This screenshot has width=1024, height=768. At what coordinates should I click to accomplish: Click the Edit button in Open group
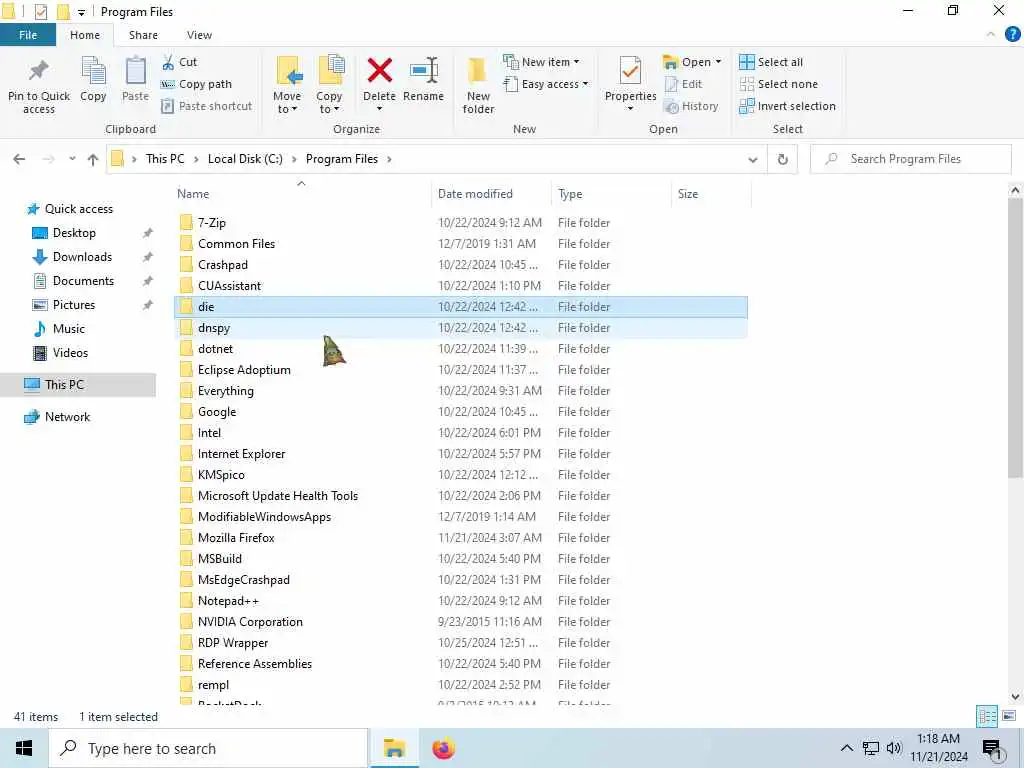coord(683,84)
